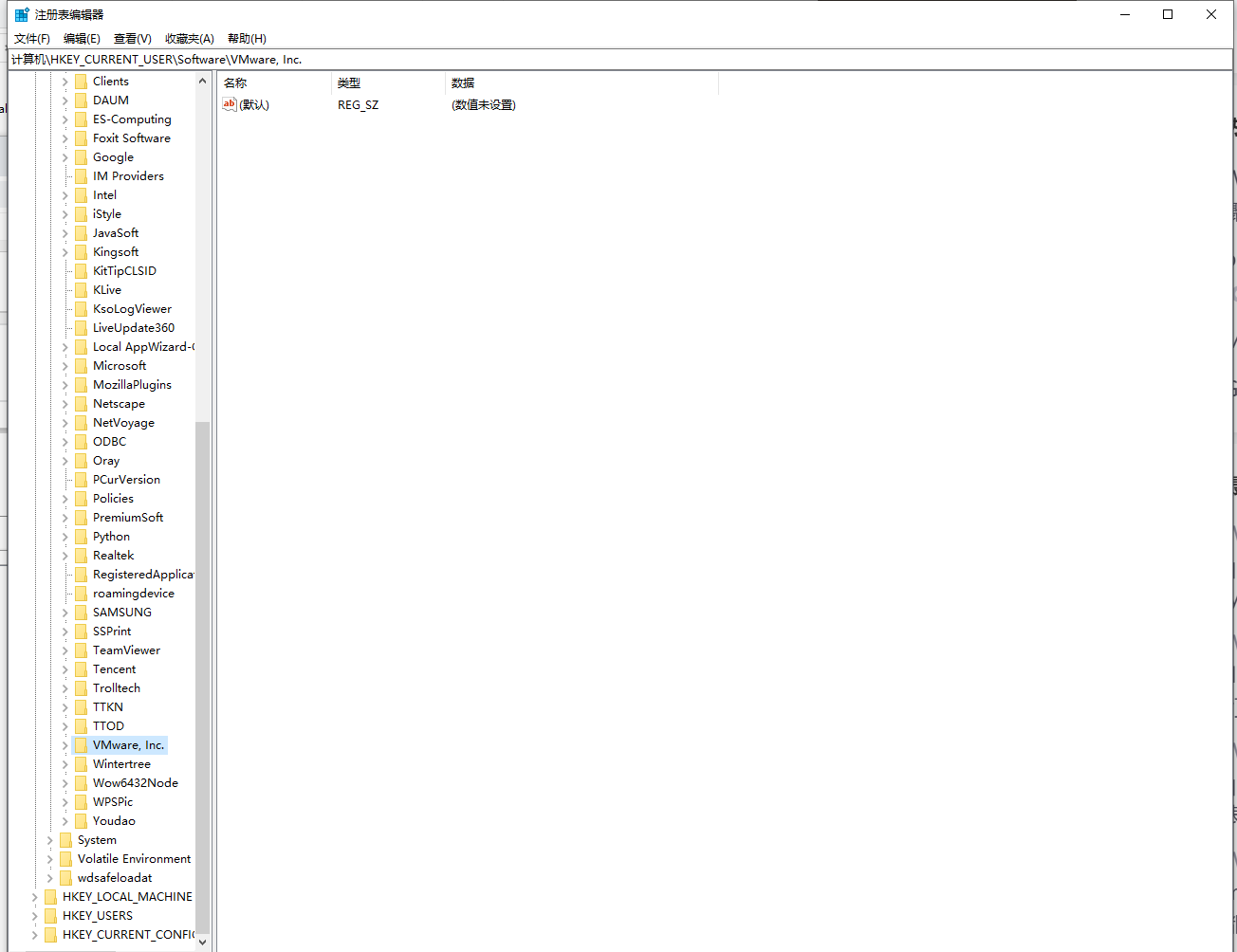This screenshot has width=1237, height=952.
Task: Select the (默认) value's ab string icon
Action: coord(230,104)
